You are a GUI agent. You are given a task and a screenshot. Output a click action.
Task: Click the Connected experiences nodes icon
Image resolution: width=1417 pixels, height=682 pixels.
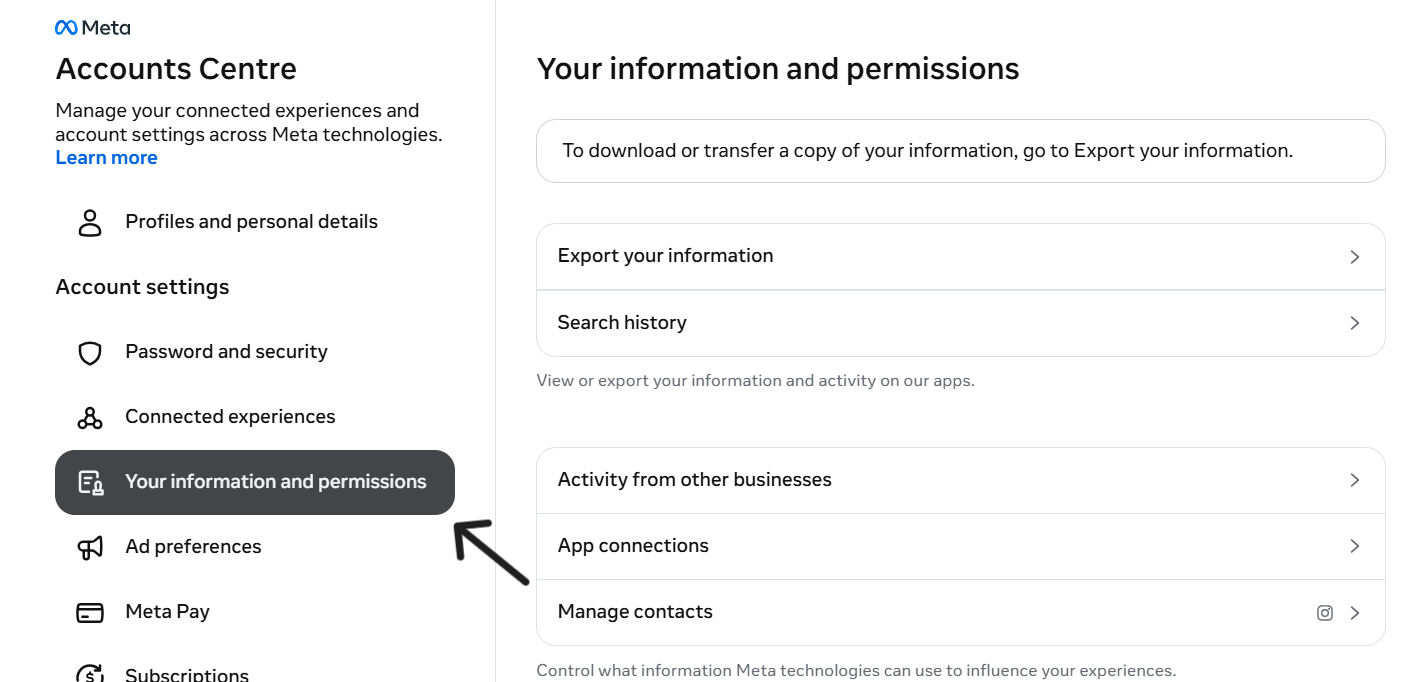(90, 417)
